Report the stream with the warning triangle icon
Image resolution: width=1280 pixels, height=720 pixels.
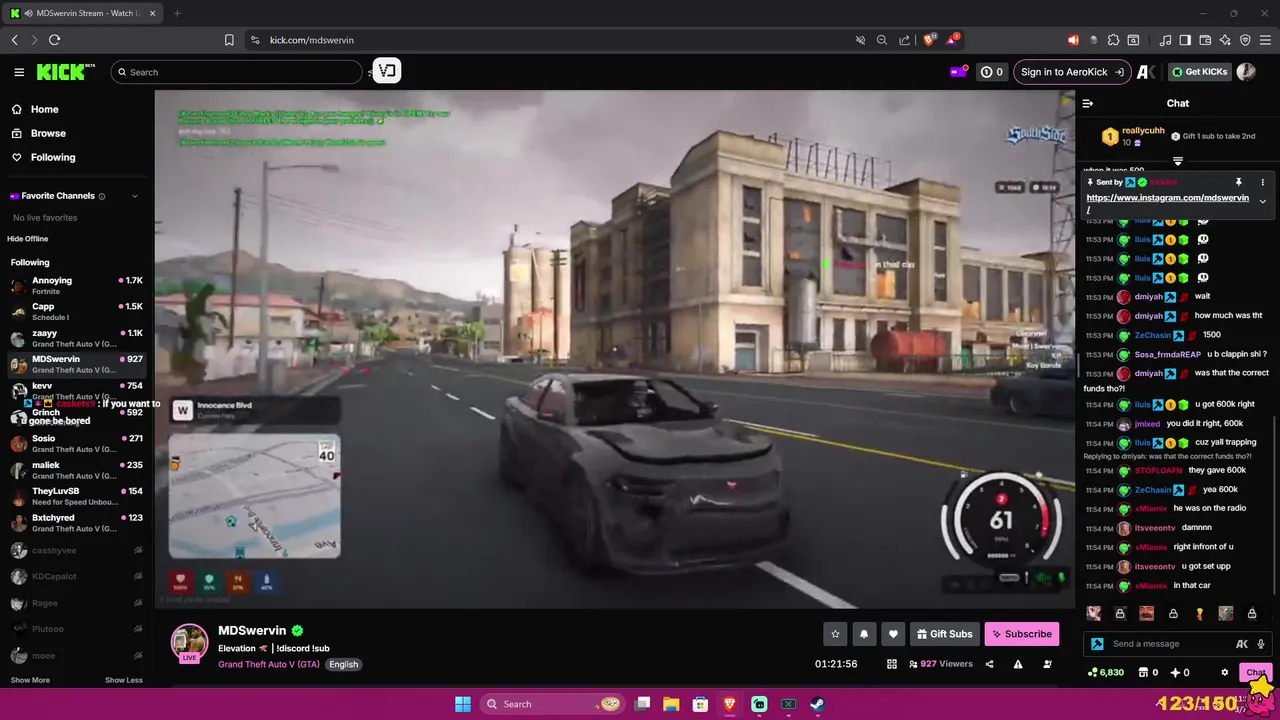click(x=1018, y=664)
